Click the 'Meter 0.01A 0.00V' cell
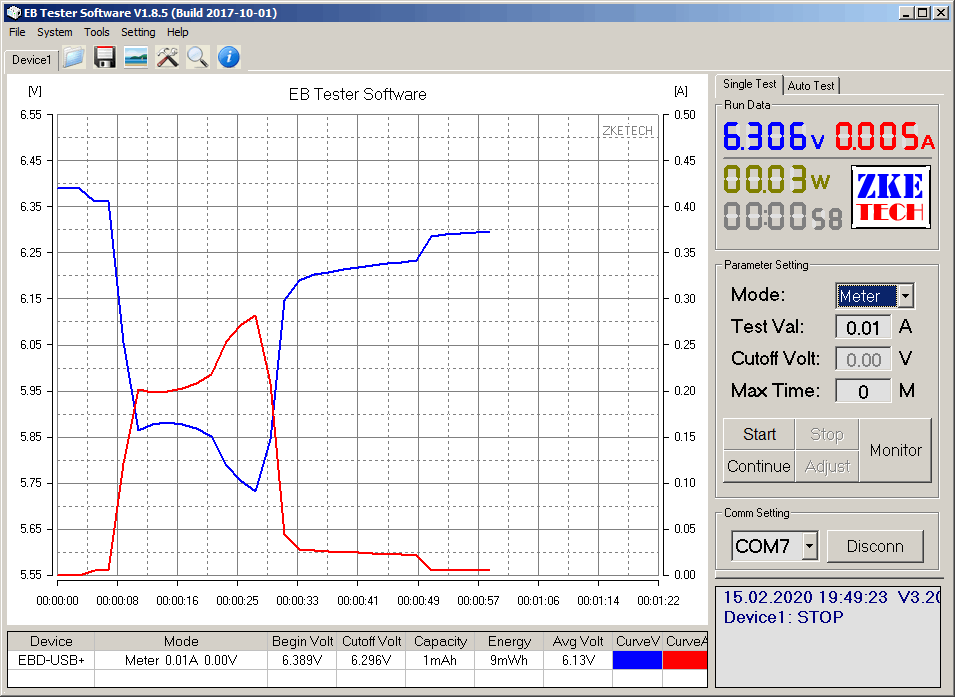955x697 pixels. pyautogui.click(x=181, y=660)
